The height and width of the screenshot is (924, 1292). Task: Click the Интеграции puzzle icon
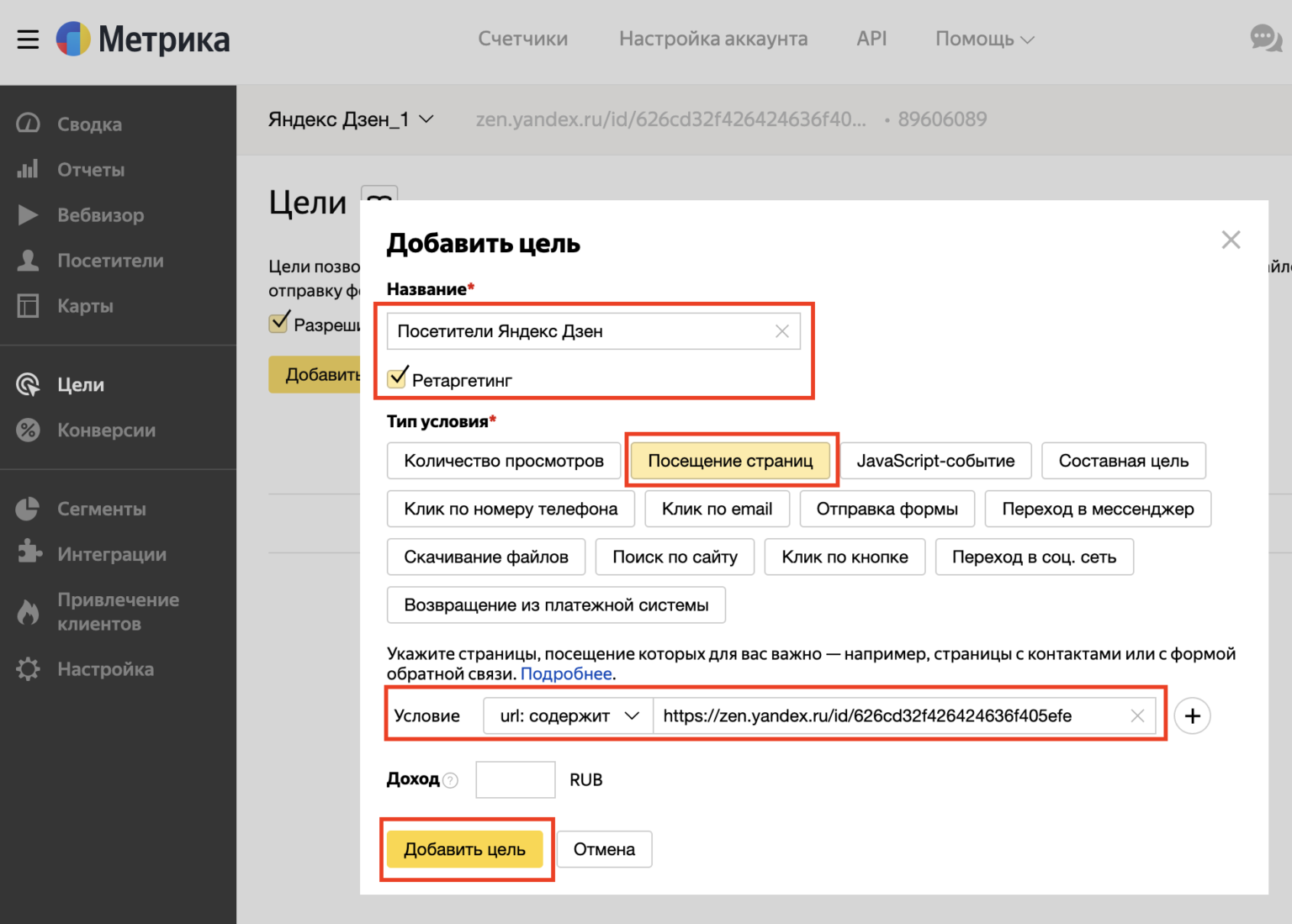[x=28, y=552]
